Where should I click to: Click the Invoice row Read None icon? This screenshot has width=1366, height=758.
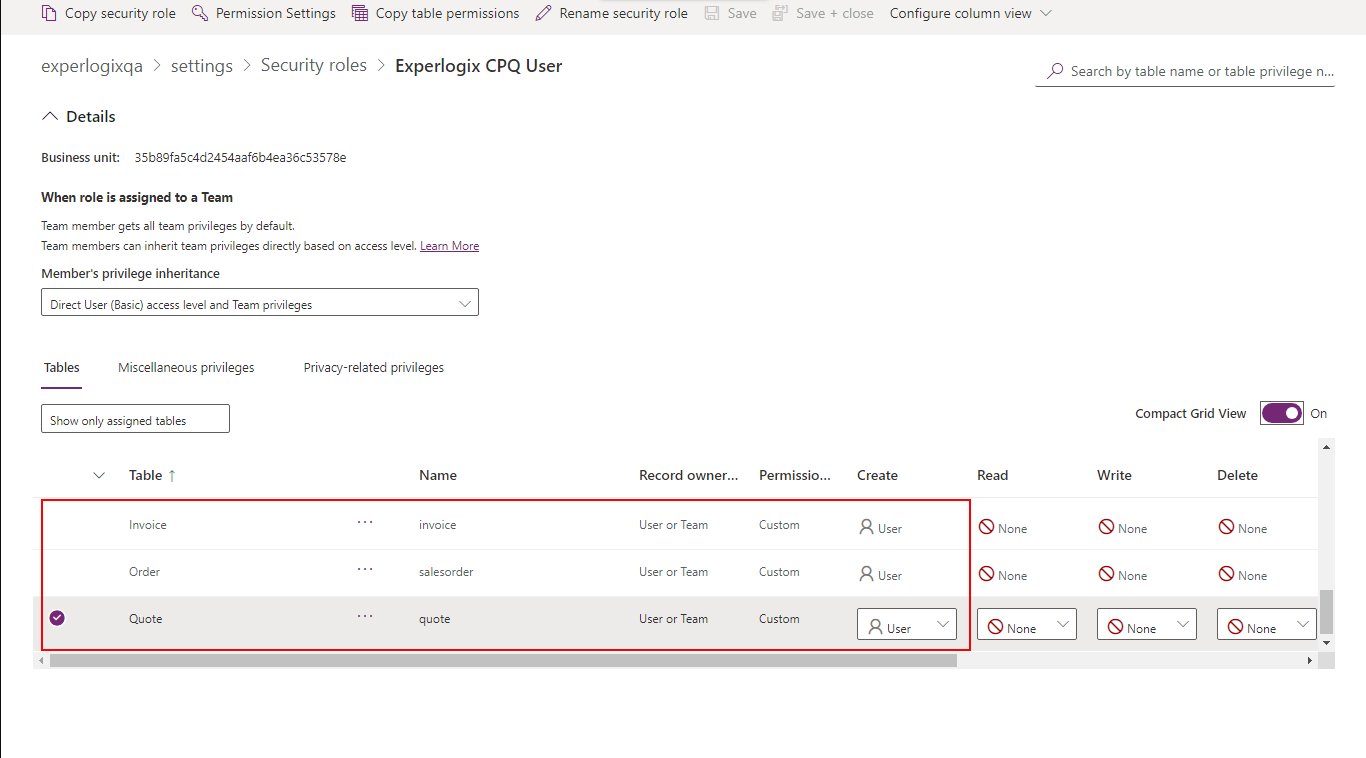coord(987,527)
